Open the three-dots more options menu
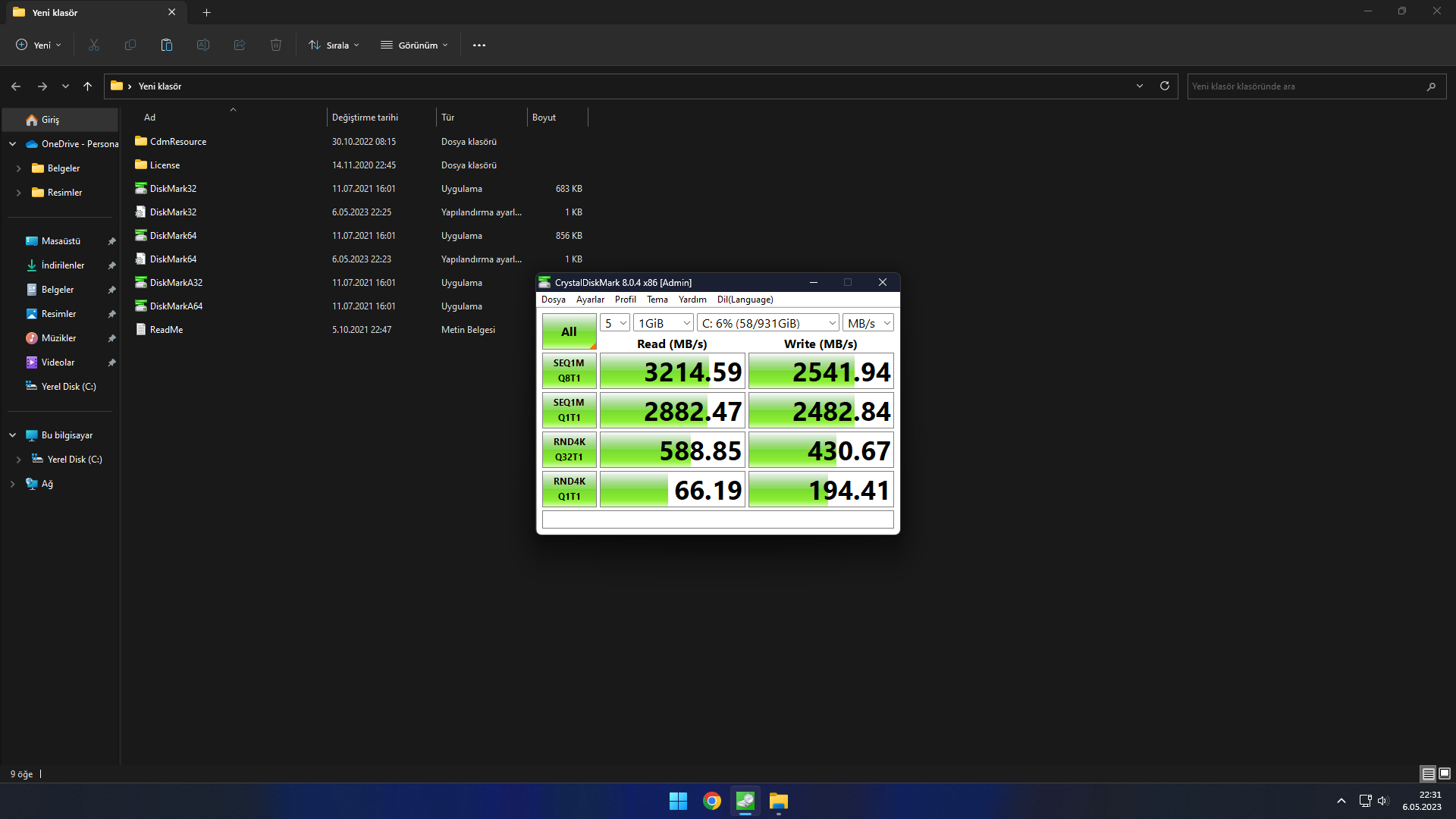1456x819 pixels. (479, 45)
